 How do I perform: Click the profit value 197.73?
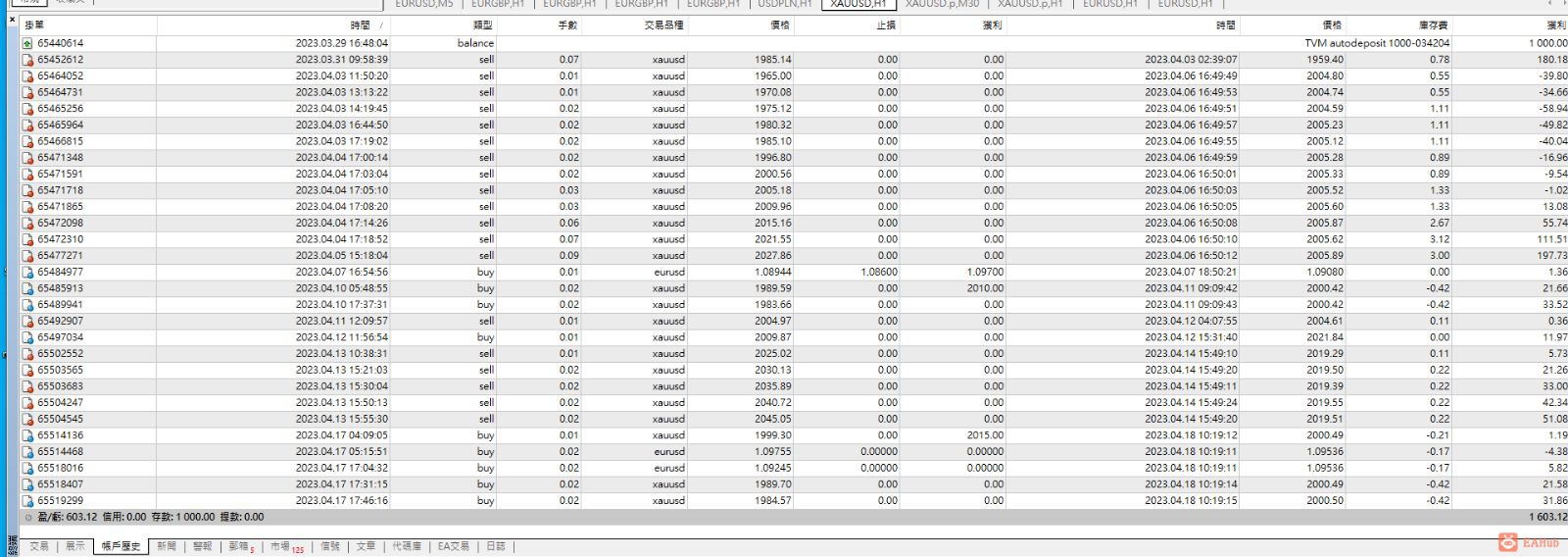point(1551,256)
